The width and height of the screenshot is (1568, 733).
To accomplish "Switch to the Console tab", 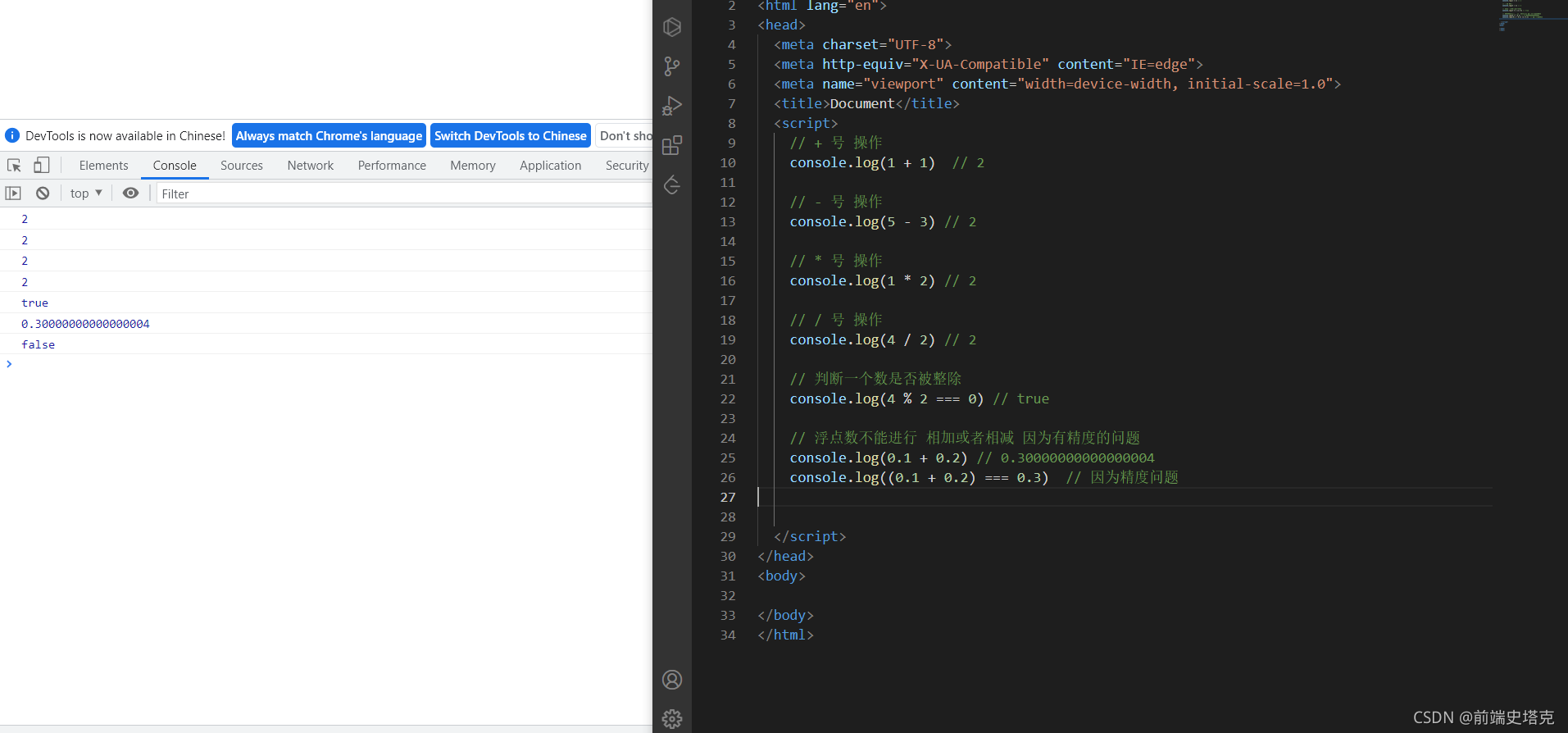I will click(175, 166).
